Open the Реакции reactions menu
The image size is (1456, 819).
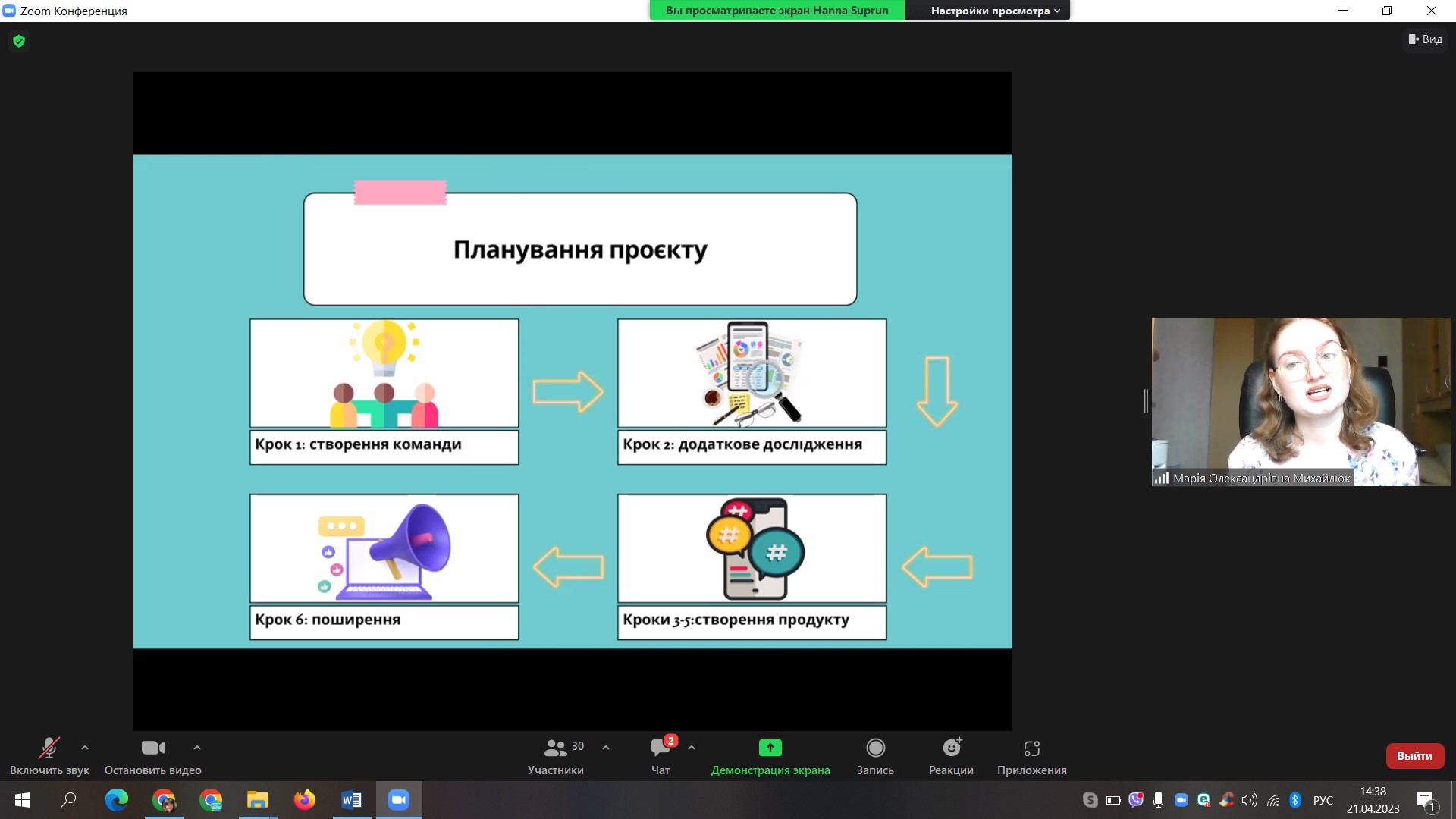951,756
